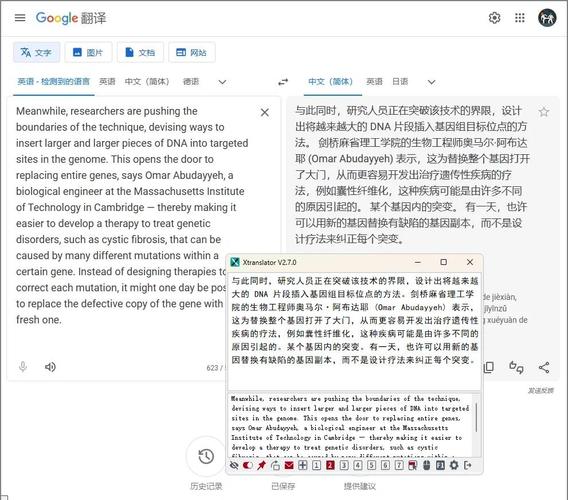
Task: Select translation engine 2 in Xtranslator
Action: pyautogui.click(x=330, y=465)
